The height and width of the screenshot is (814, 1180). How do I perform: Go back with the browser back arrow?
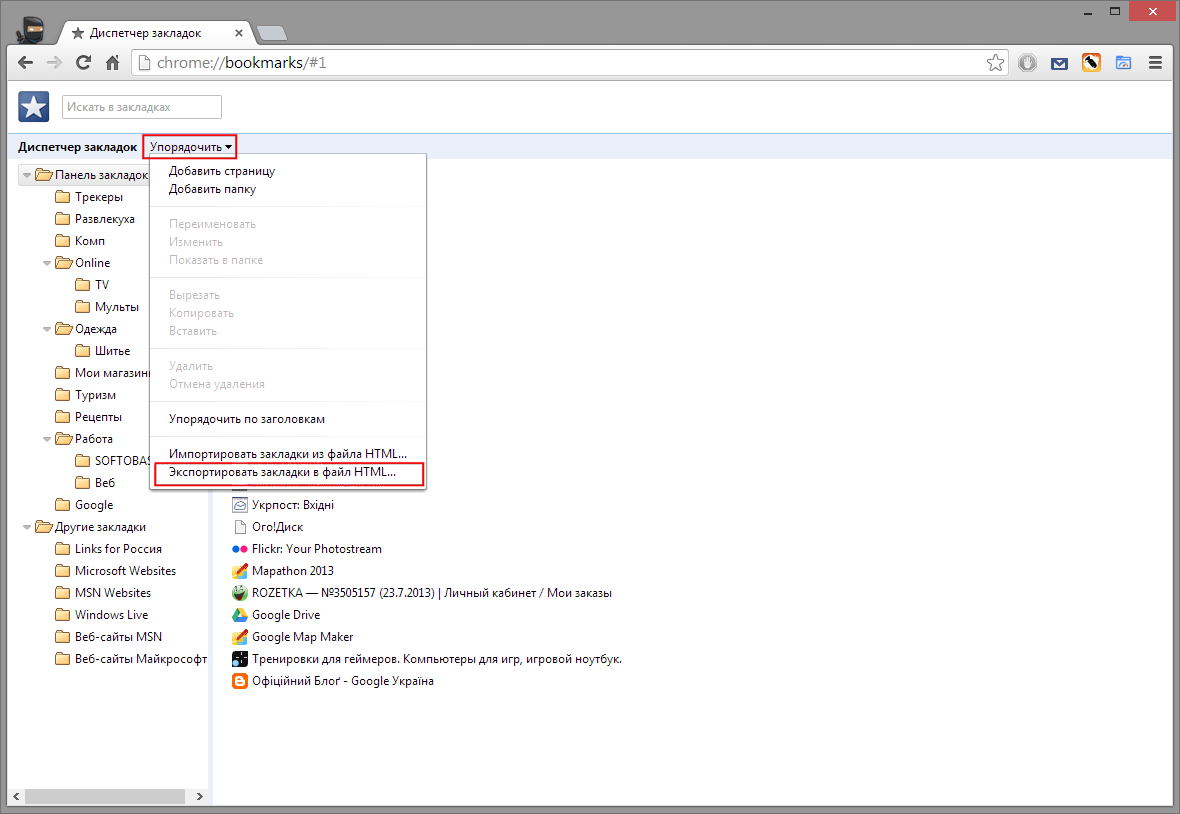26,63
